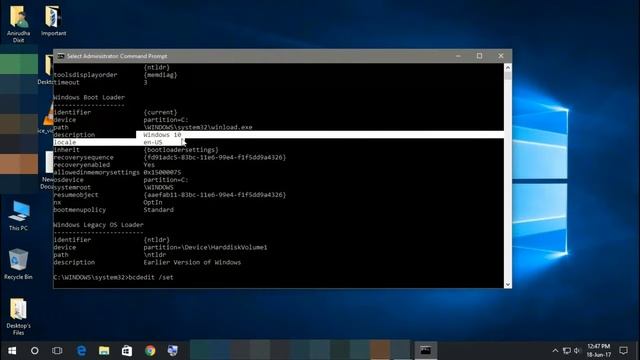Image resolution: width=640 pixels, height=360 pixels.
Task: Open the clock showing 12:47 PM
Action: tap(599, 351)
